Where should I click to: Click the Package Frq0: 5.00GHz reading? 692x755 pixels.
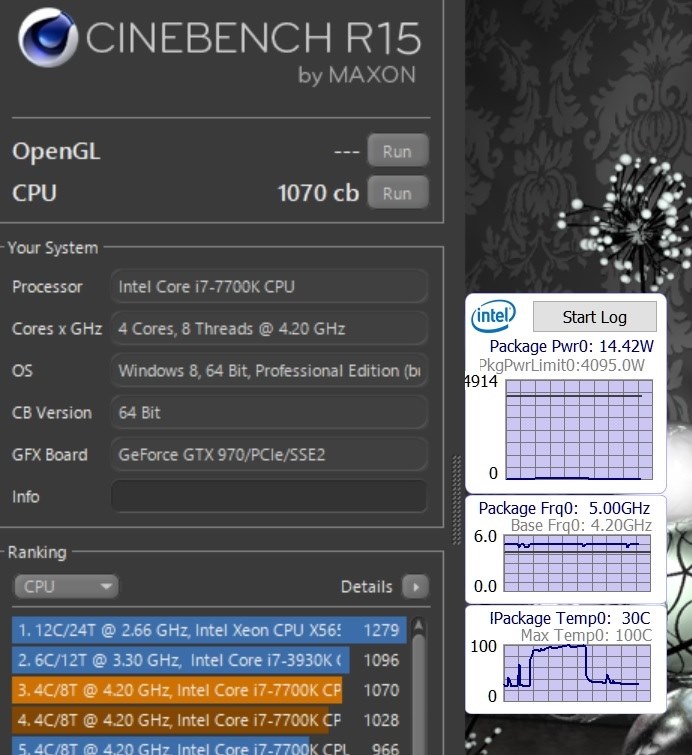click(564, 508)
